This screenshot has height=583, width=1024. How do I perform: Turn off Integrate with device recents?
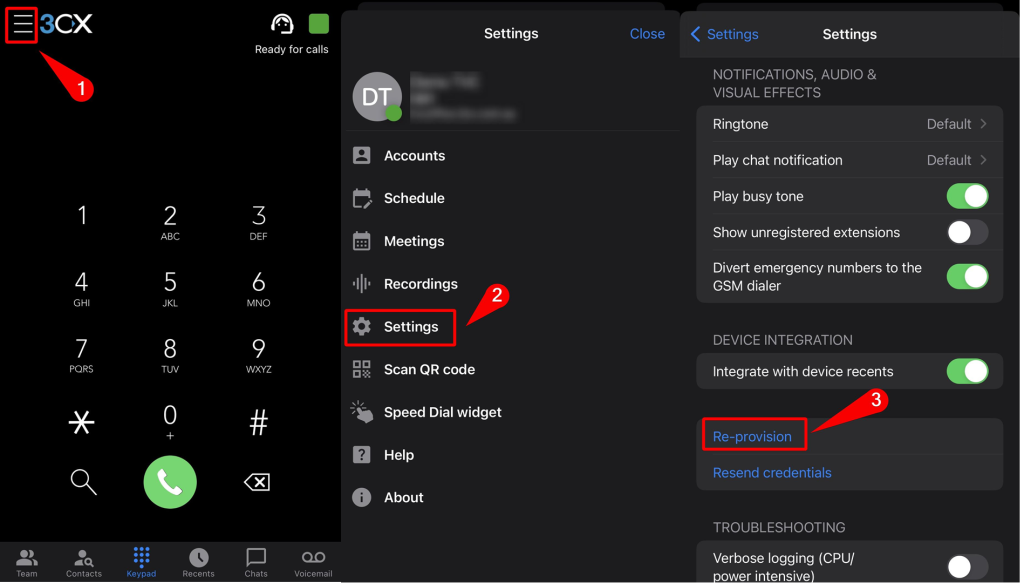click(967, 371)
